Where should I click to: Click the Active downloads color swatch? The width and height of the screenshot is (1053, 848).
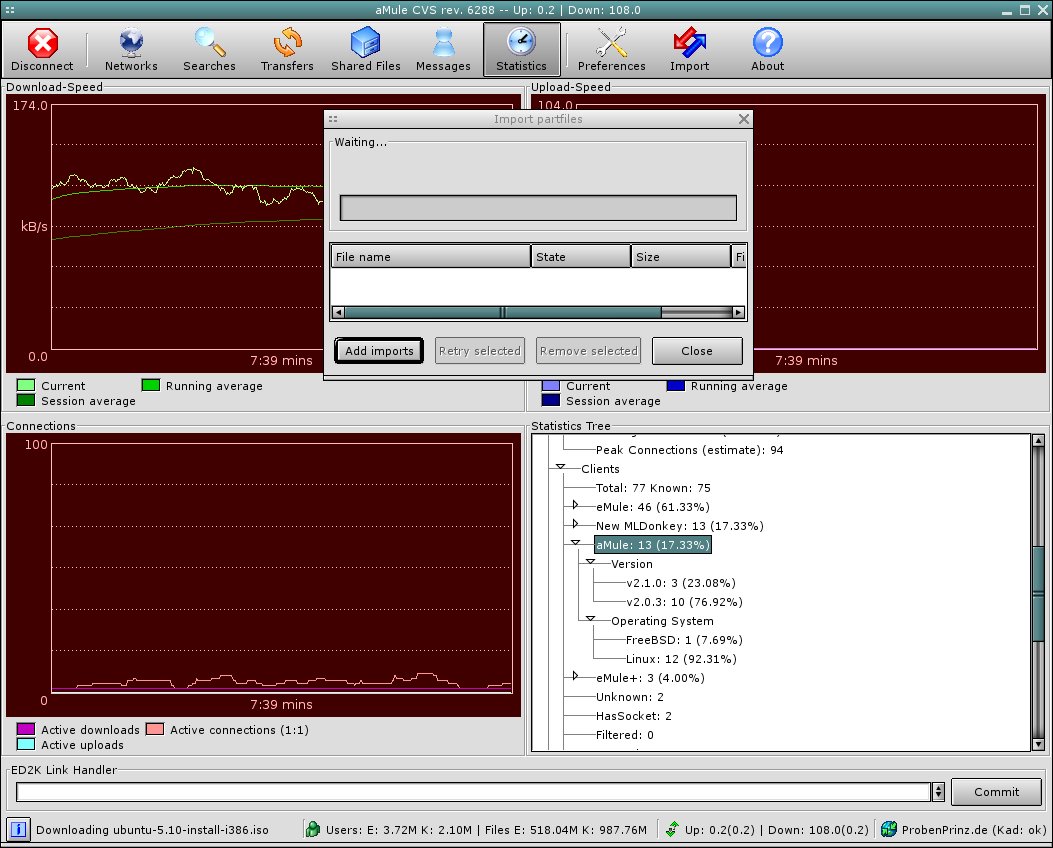click(26, 729)
